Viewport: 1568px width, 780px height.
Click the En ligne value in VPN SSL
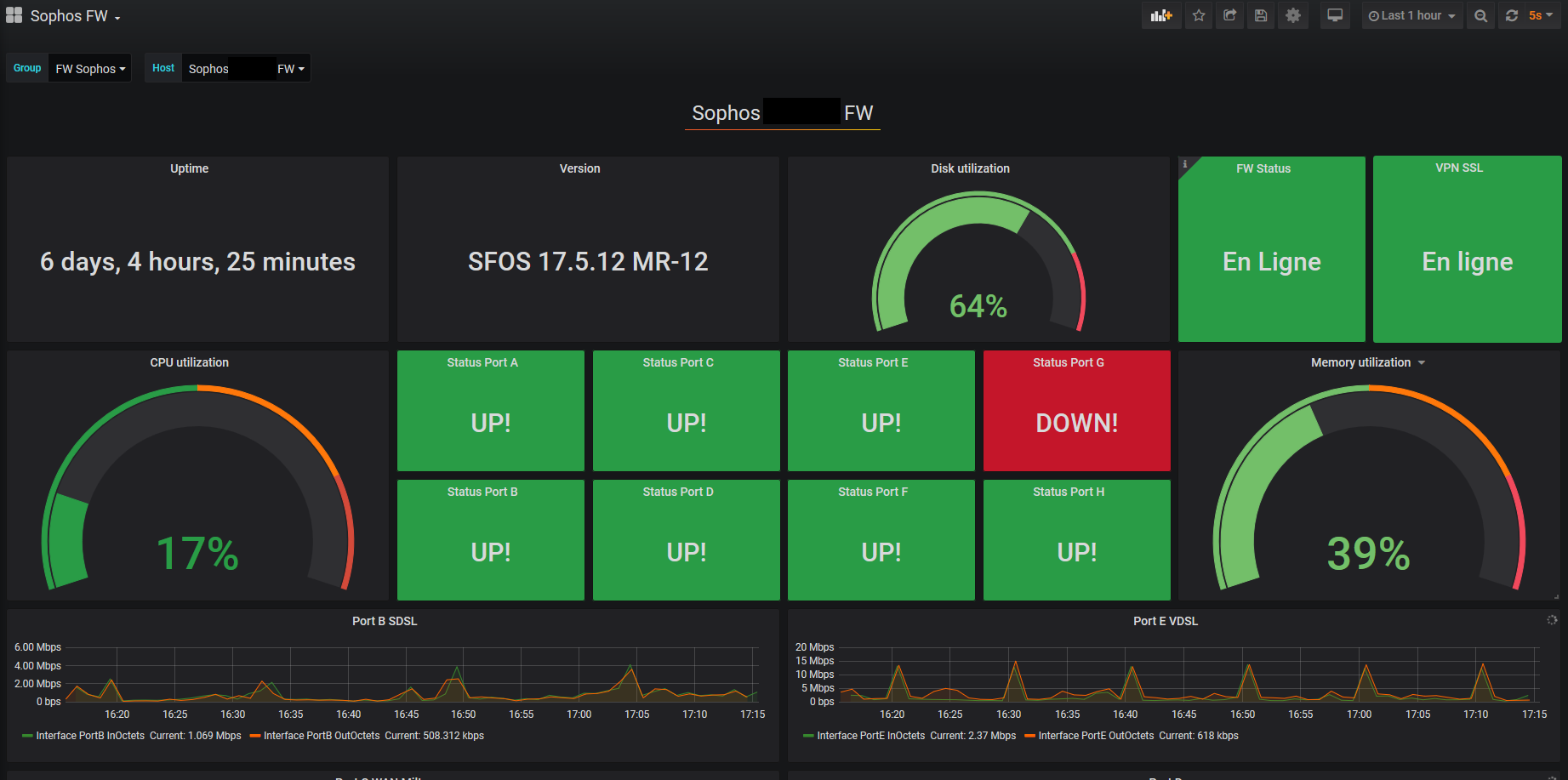[x=1468, y=262]
